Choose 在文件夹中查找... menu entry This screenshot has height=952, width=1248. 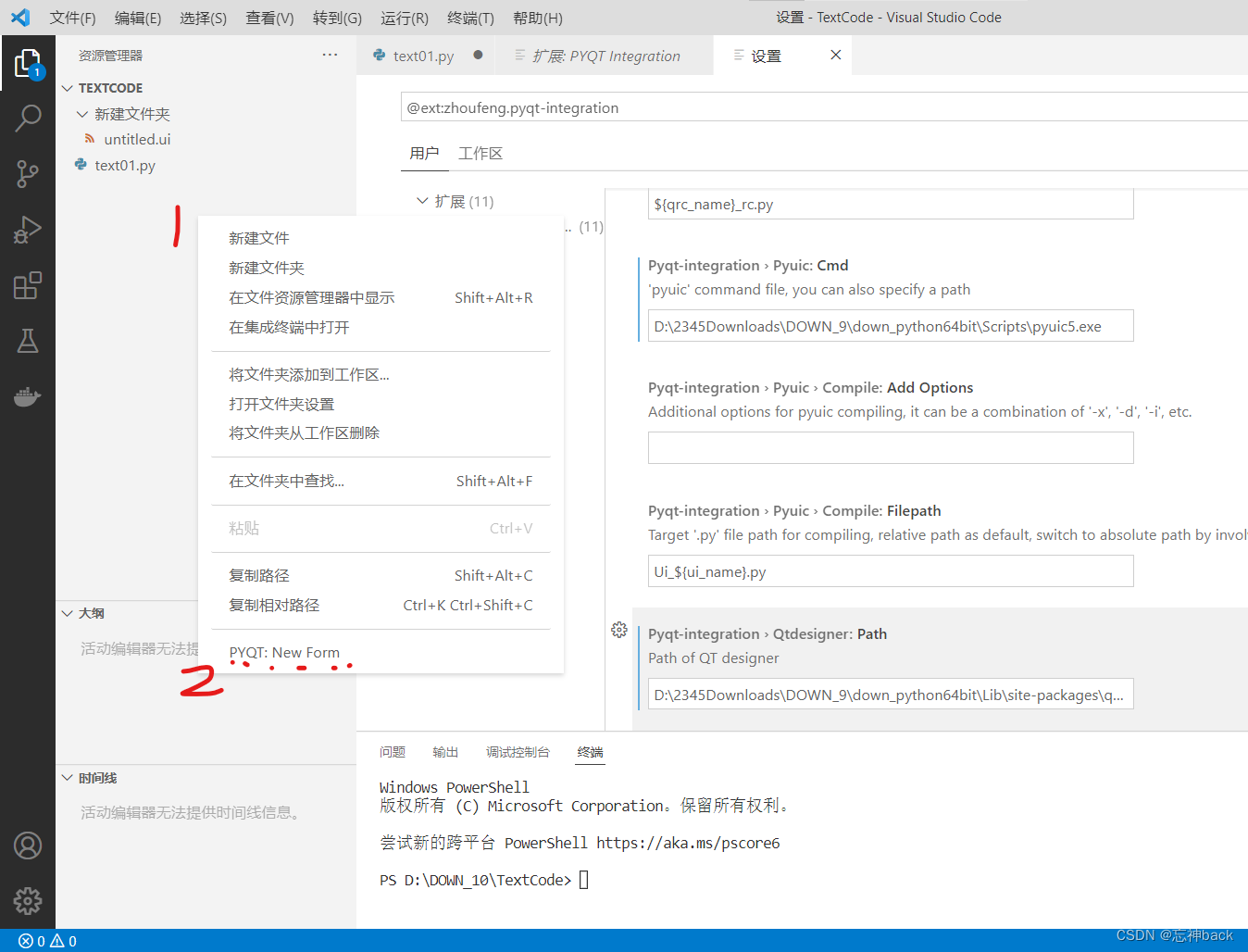pyautogui.click(x=381, y=481)
